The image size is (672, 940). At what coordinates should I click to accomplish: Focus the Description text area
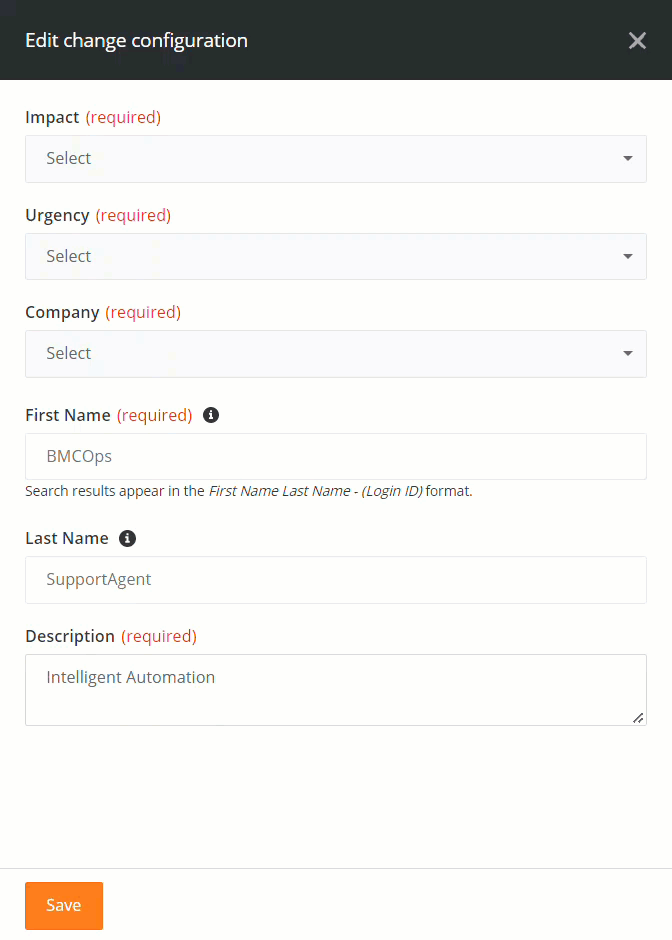pos(336,690)
